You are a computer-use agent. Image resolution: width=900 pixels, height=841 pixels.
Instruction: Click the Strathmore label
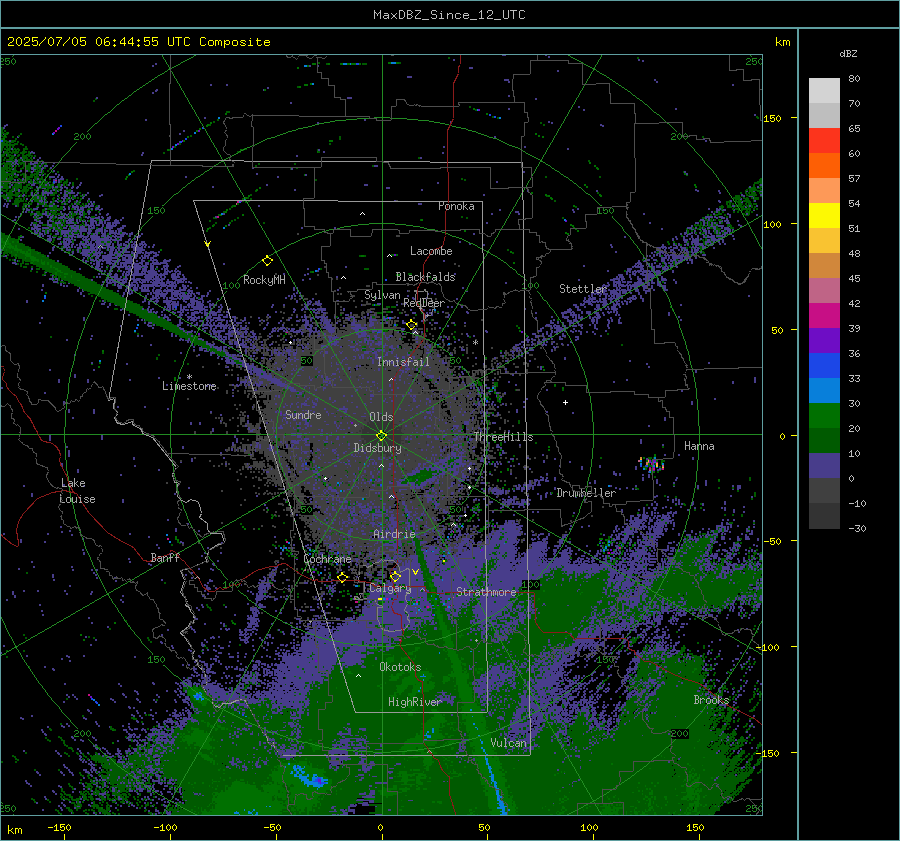[486, 592]
